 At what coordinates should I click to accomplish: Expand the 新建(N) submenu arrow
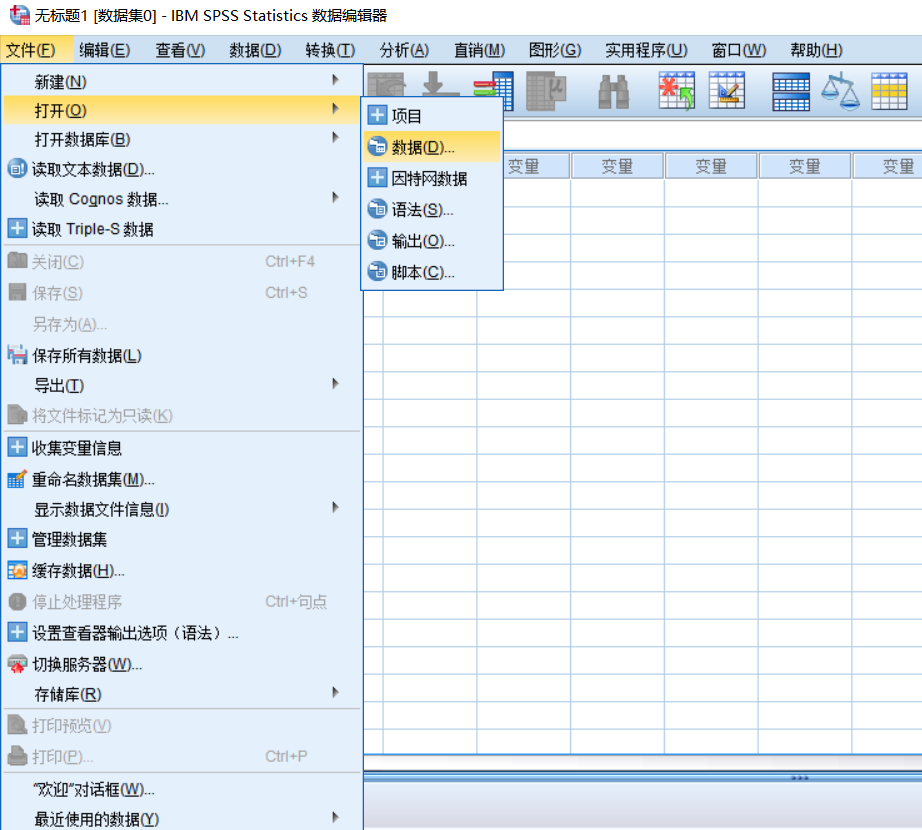[x=335, y=79]
